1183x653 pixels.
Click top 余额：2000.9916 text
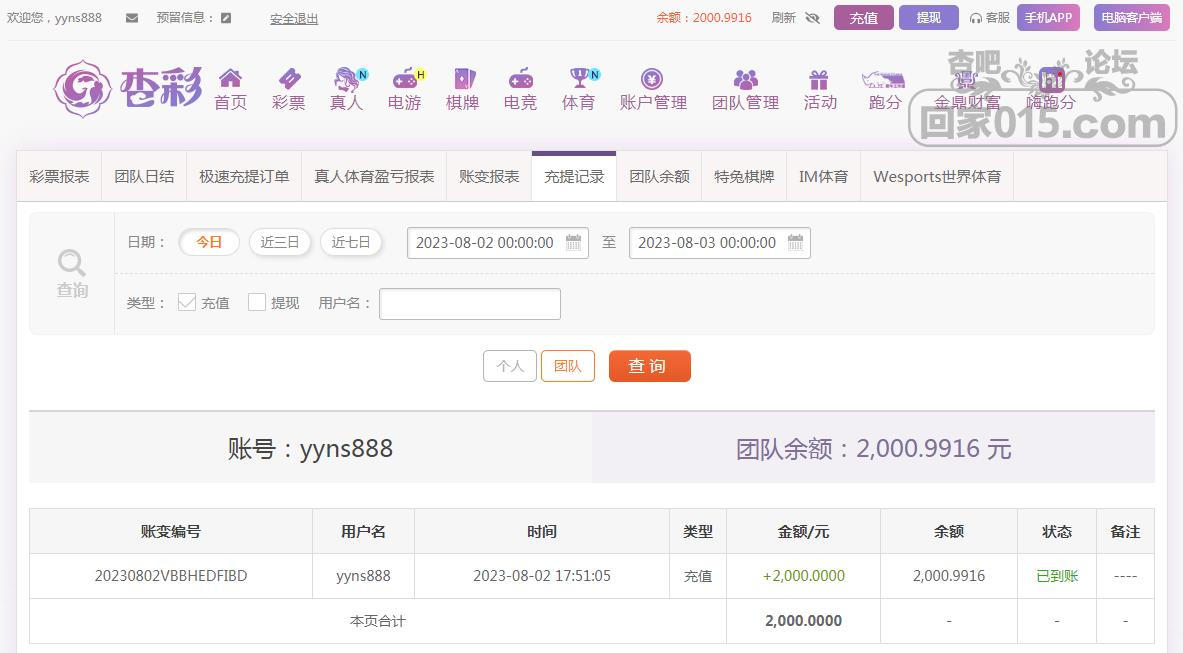704,17
